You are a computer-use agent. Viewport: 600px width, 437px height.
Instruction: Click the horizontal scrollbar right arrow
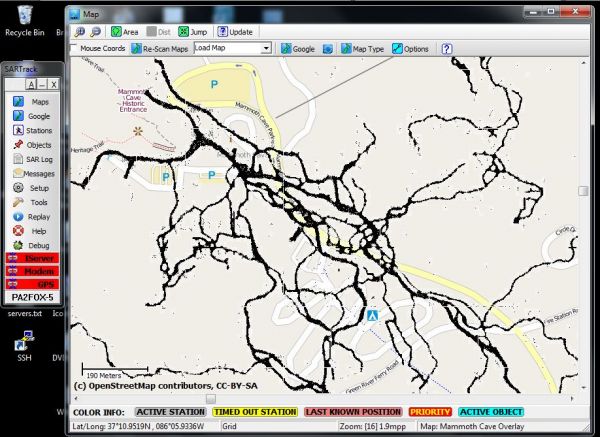pos(572,399)
